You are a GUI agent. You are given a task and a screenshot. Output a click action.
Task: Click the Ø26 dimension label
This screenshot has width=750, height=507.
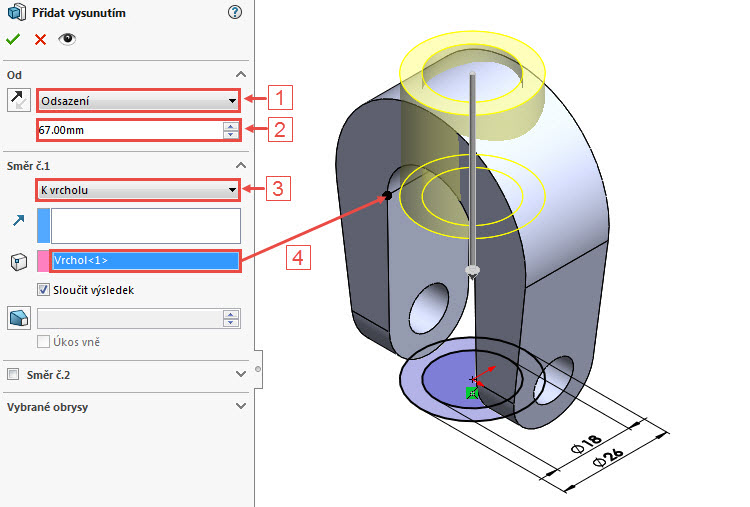[608, 457]
